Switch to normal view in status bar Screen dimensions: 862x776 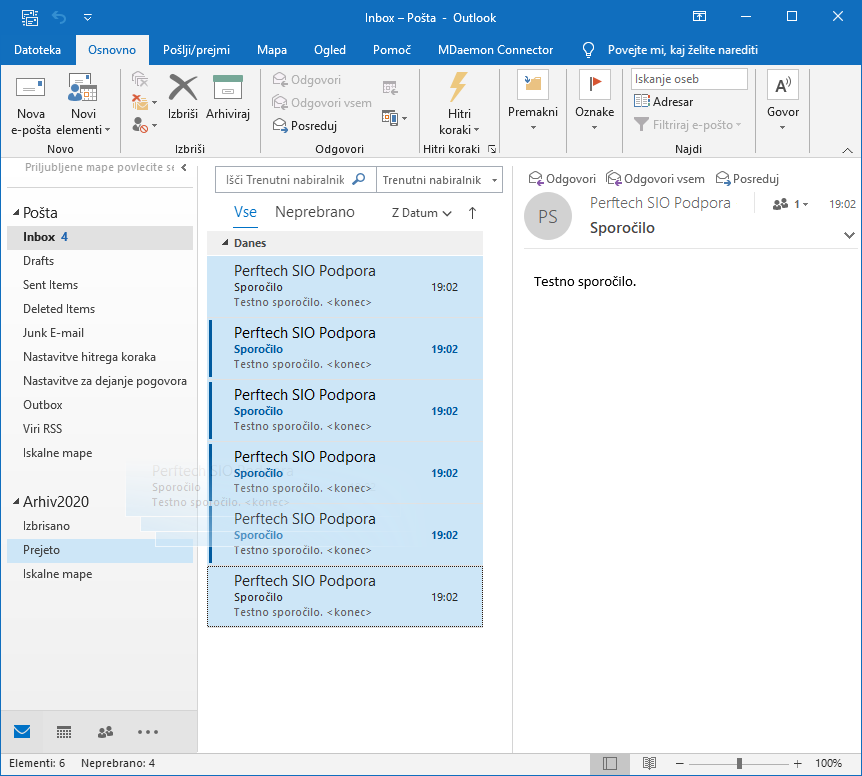point(610,763)
